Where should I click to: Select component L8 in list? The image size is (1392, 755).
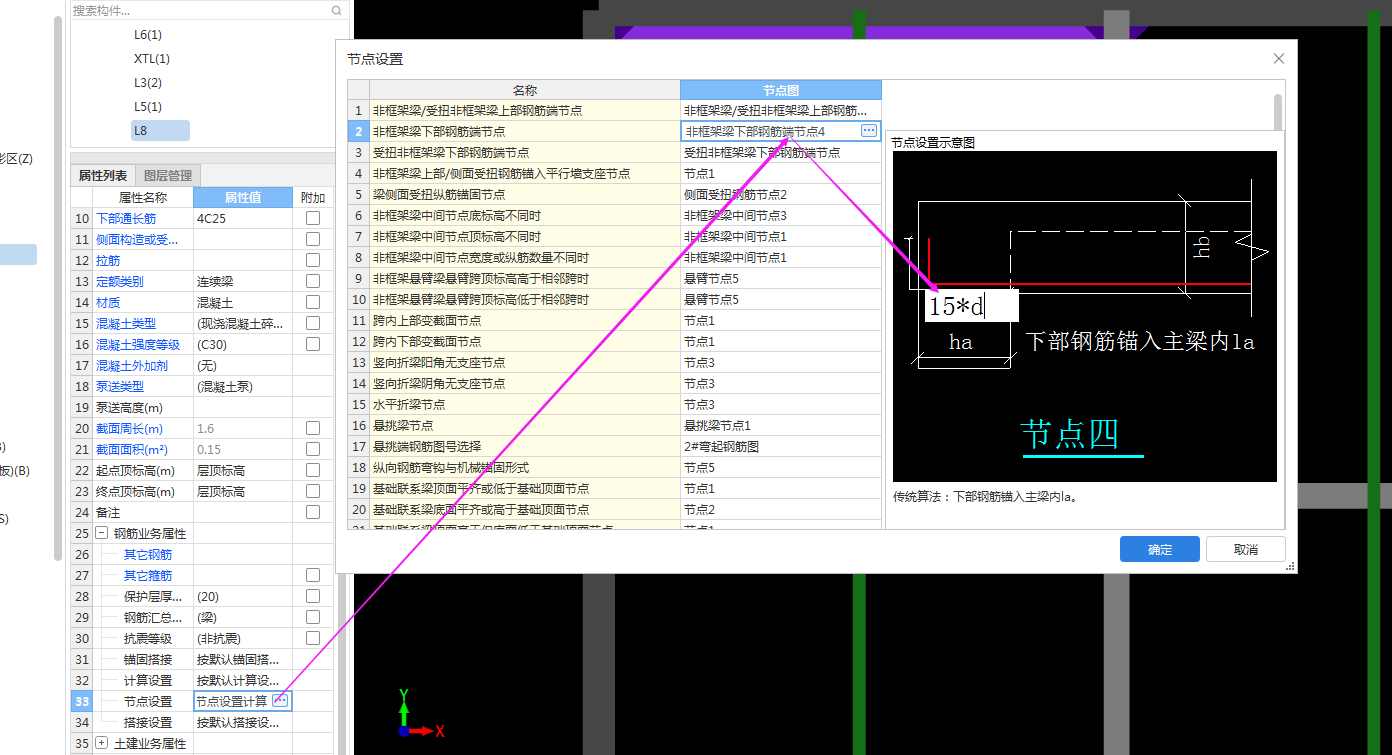160,130
